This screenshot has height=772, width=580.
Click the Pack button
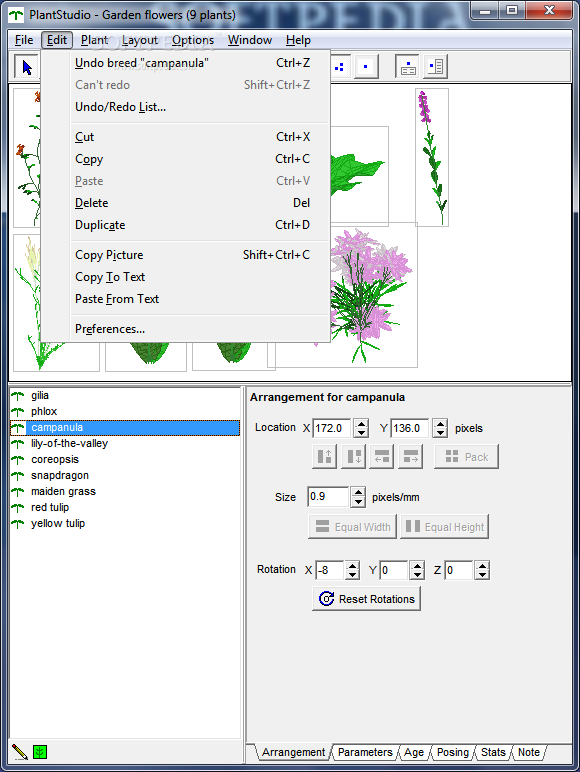(x=466, y=456)
